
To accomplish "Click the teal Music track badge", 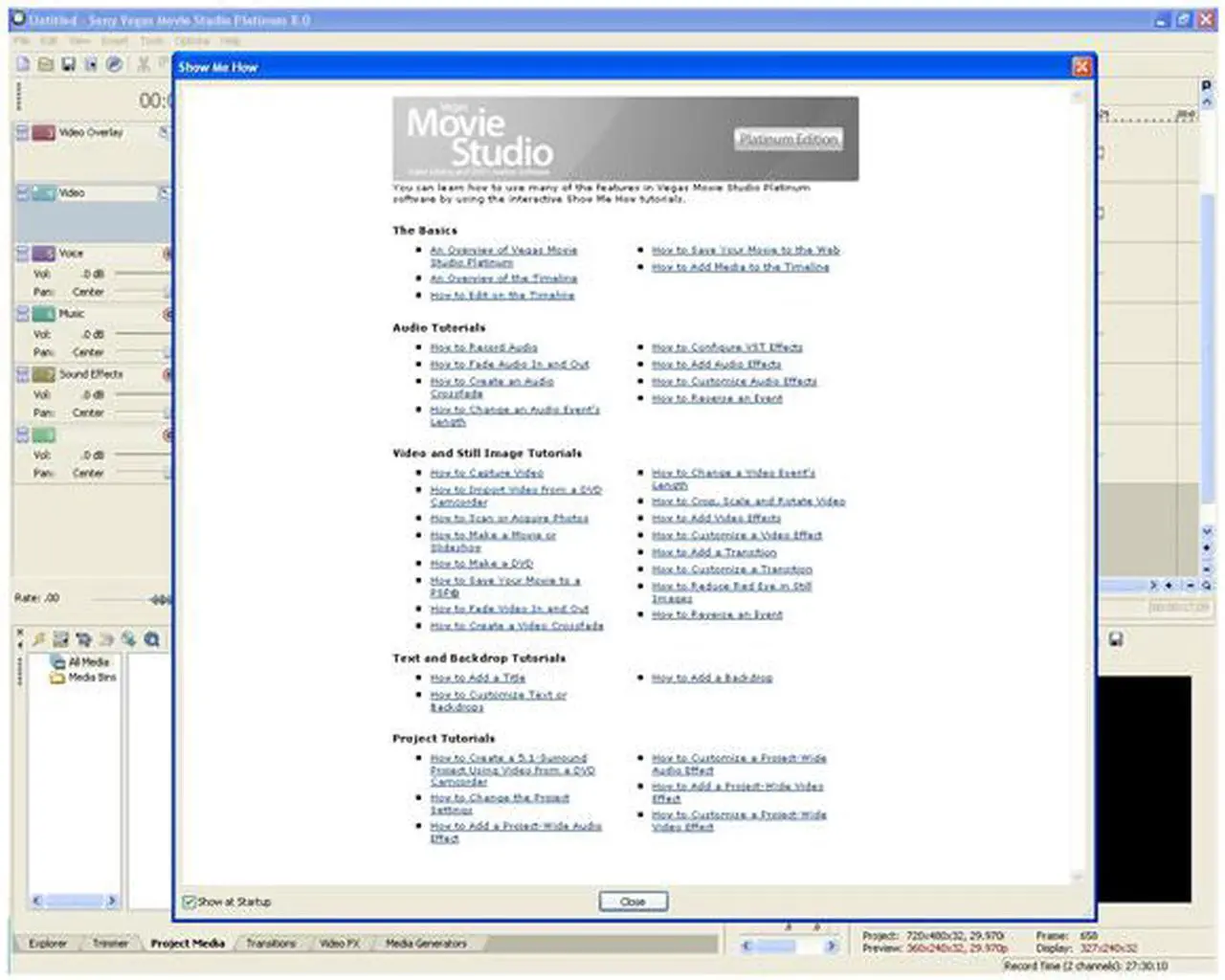I will coord(43,314).
